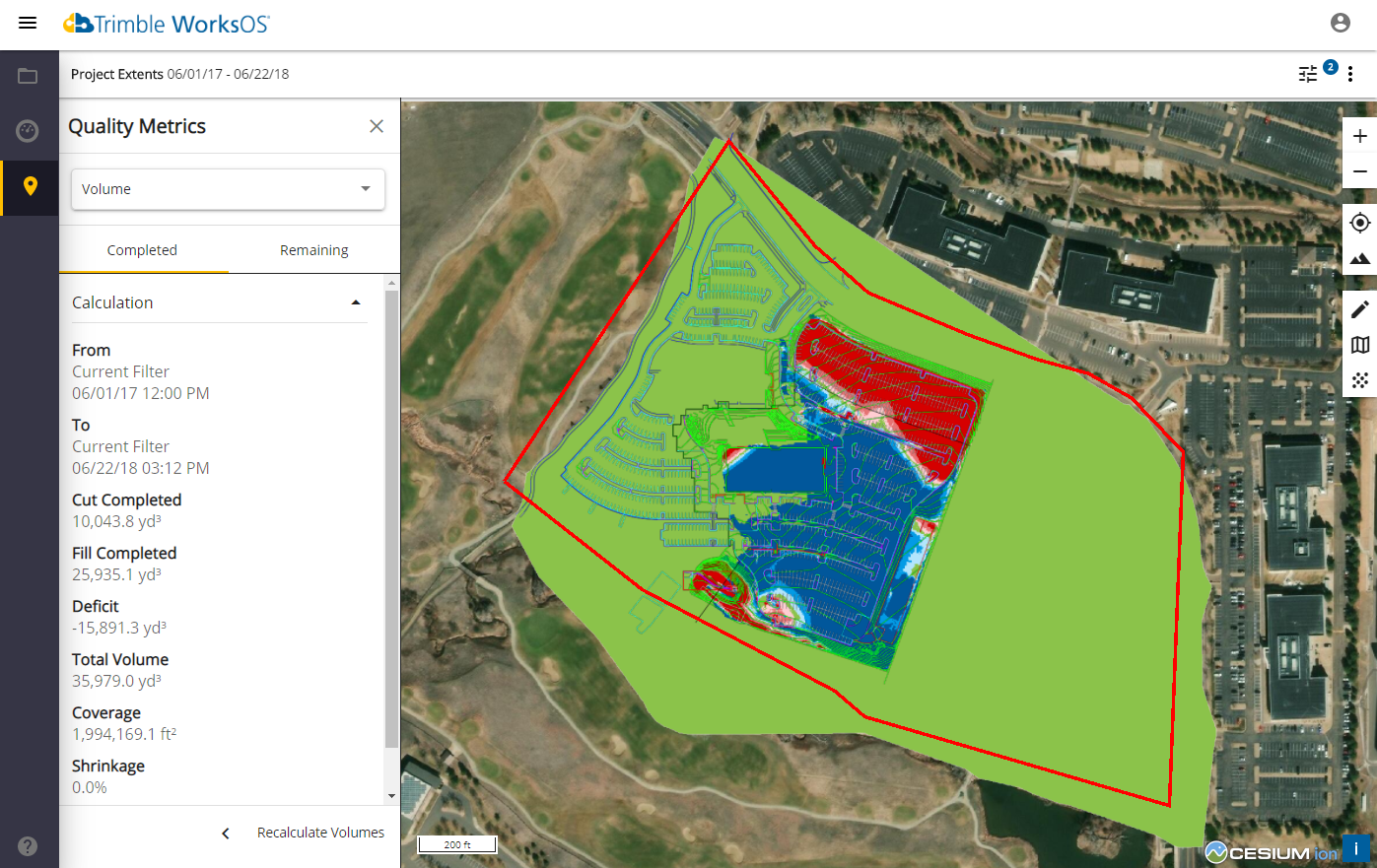Click the Recalculate Volumes button
The width and height of the screenshot is (1377, 868).
pyautogui.click(x=320, y=833)
